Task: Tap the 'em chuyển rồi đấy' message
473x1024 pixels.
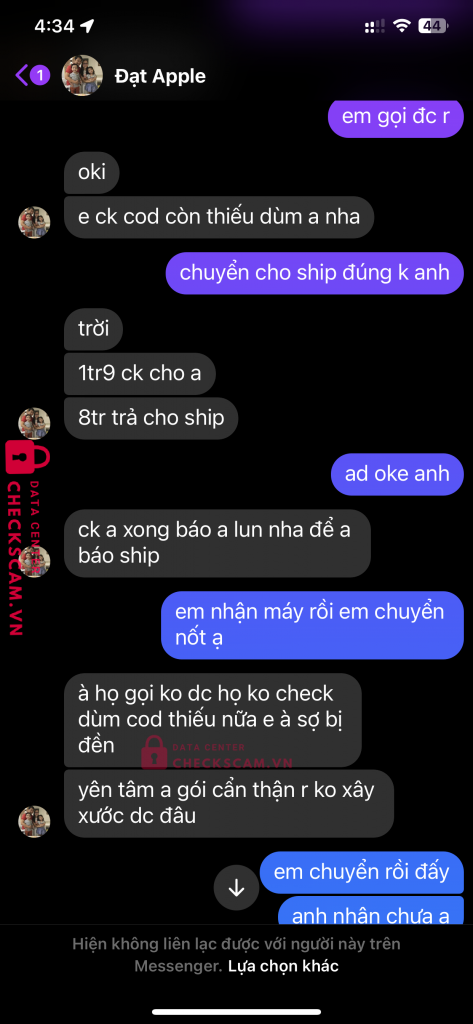Action: click(362, 872)
